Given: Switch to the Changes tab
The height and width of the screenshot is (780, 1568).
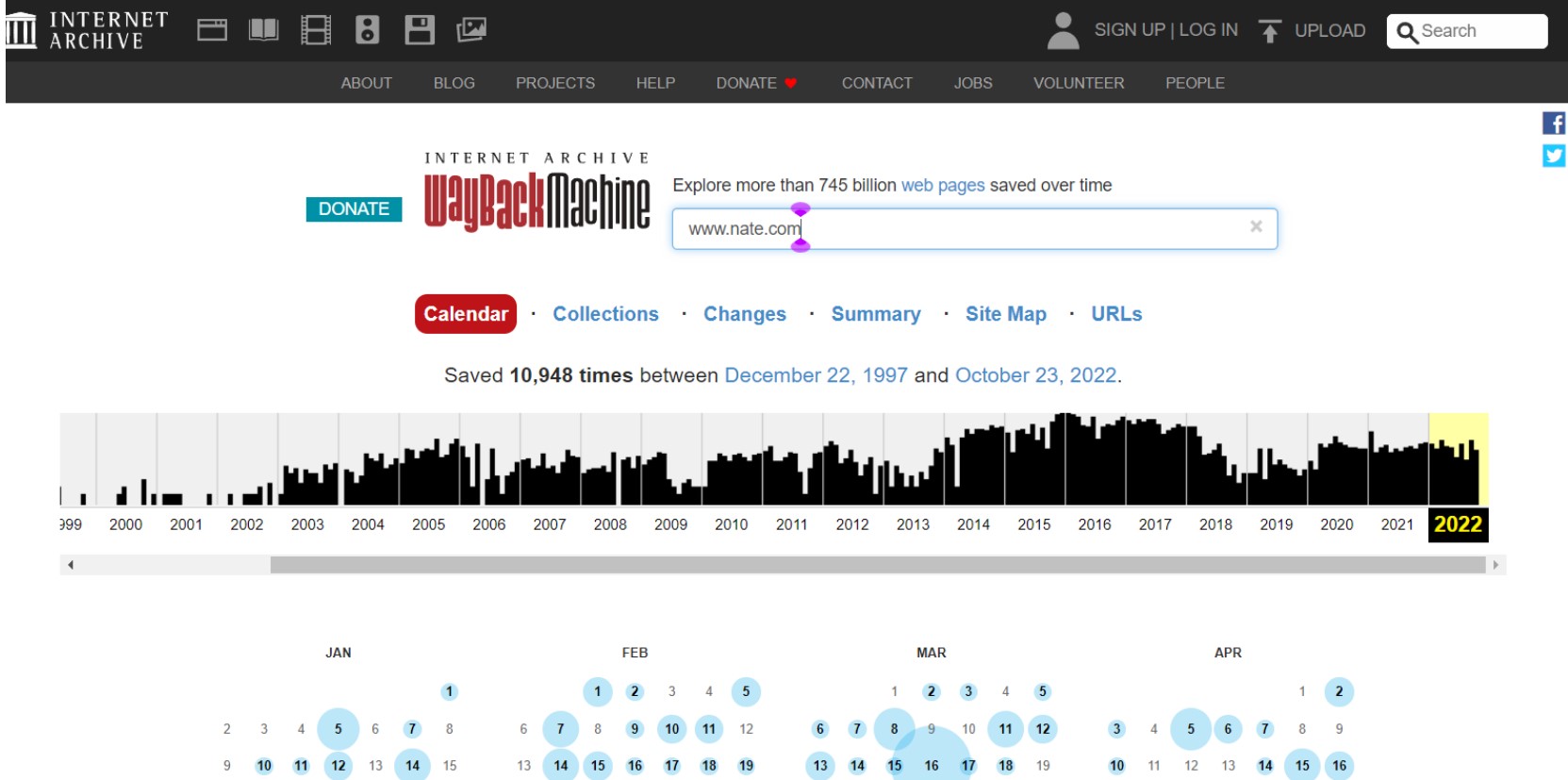Looking at the screenshot, I should click(745, 314).
